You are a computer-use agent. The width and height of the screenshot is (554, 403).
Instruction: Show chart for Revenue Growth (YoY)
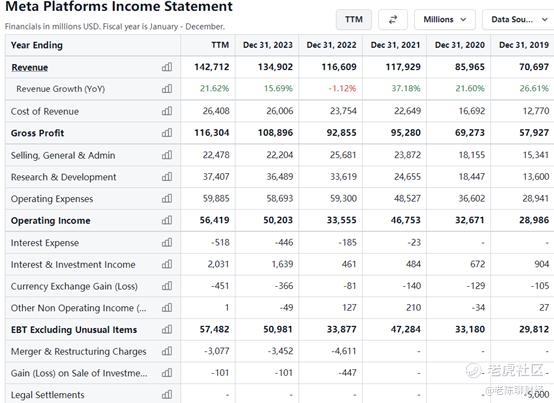[x=167, y=89]
